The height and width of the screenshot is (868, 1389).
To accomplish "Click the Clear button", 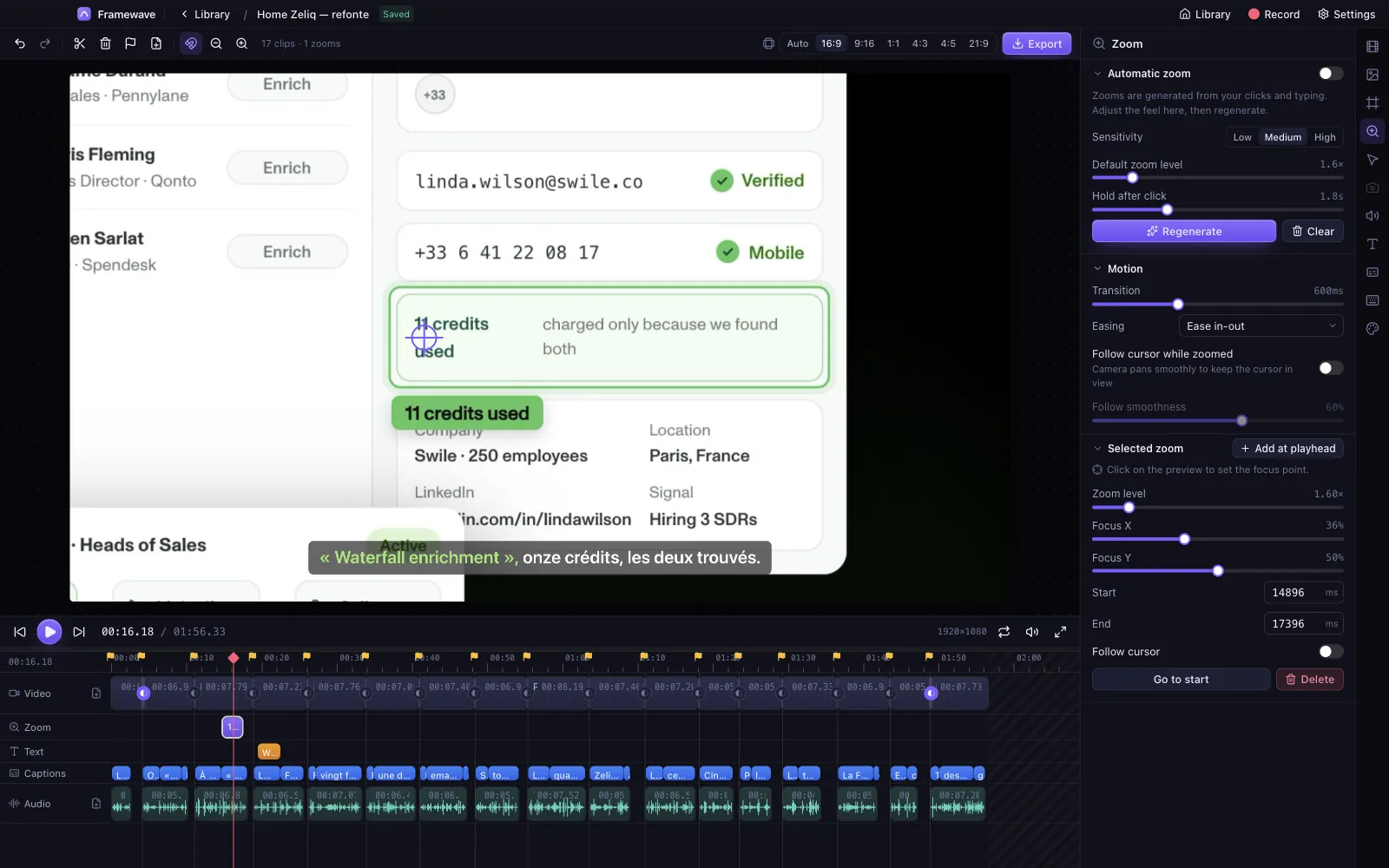I will pos(1313,231).
